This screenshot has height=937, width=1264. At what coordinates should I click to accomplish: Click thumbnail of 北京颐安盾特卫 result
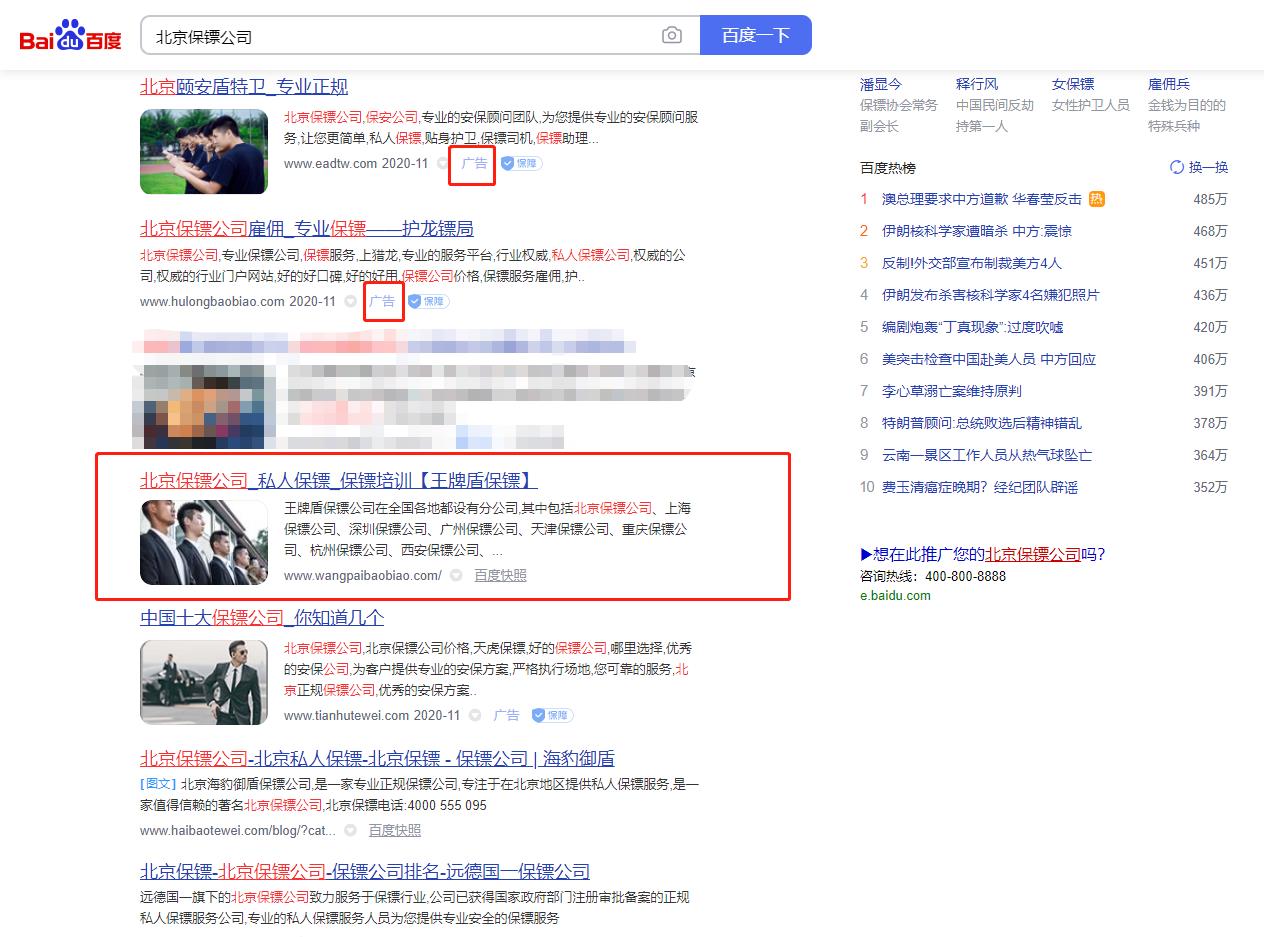click(204, 151)
